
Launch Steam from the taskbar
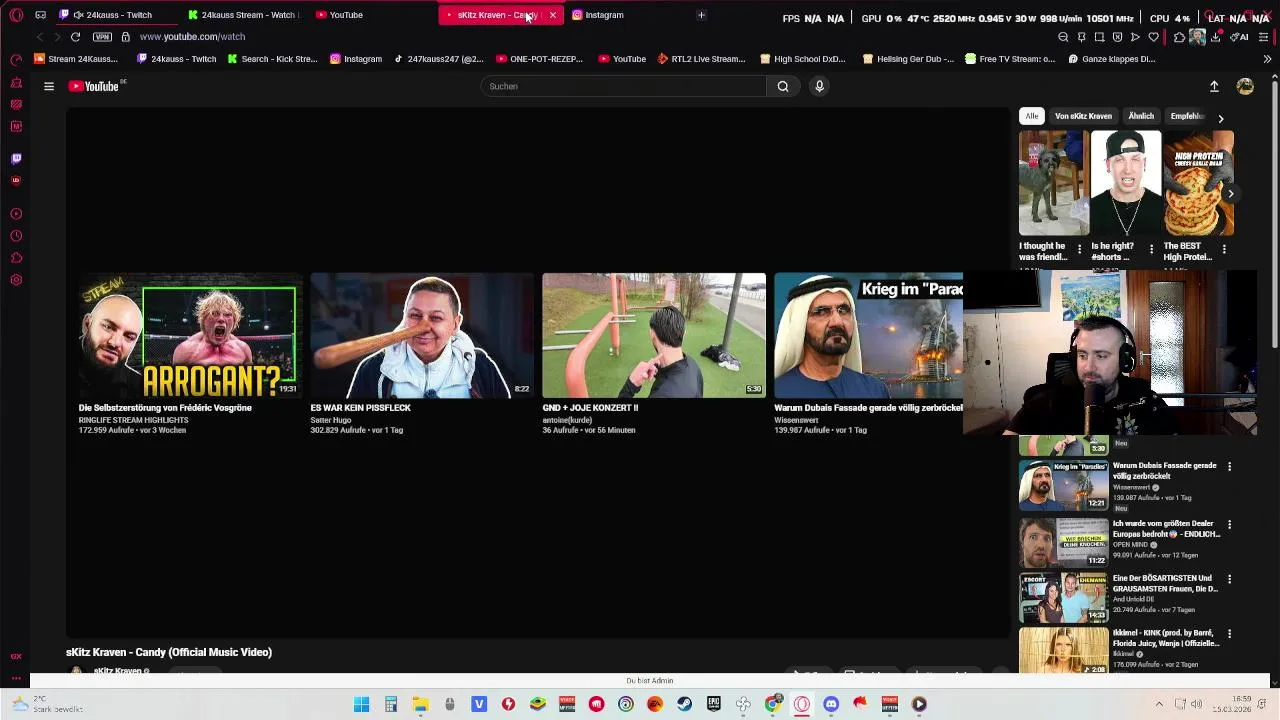point(684,705)
